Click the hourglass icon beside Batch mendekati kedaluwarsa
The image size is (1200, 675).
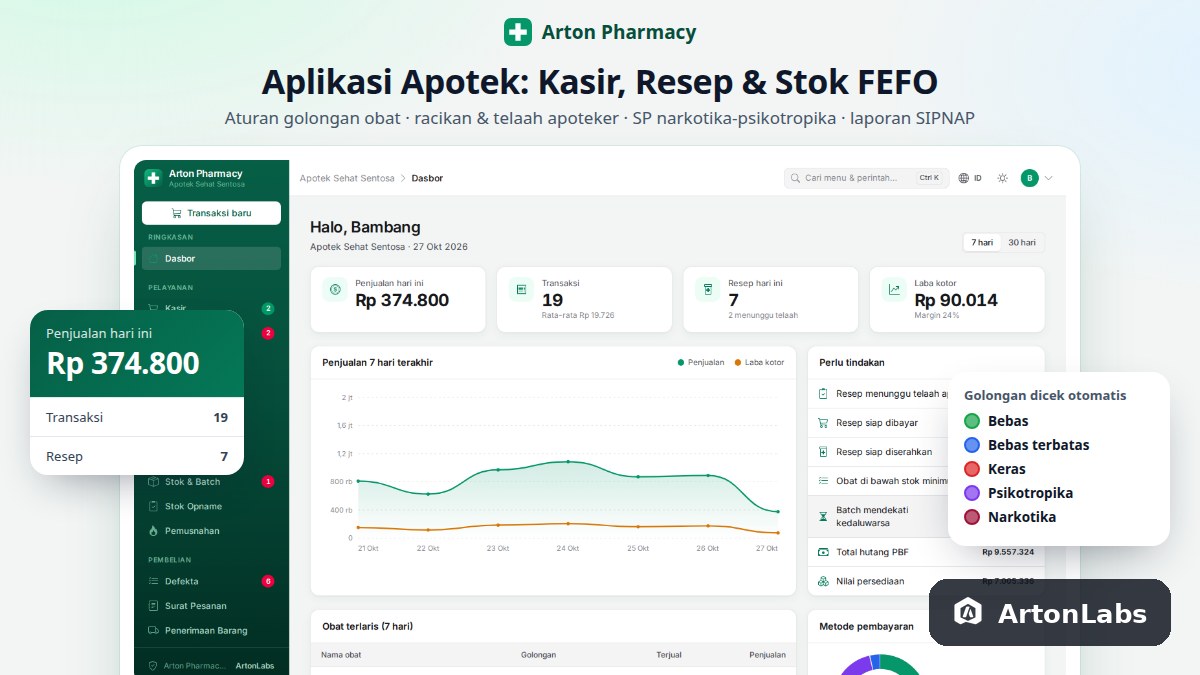point(823,516)
